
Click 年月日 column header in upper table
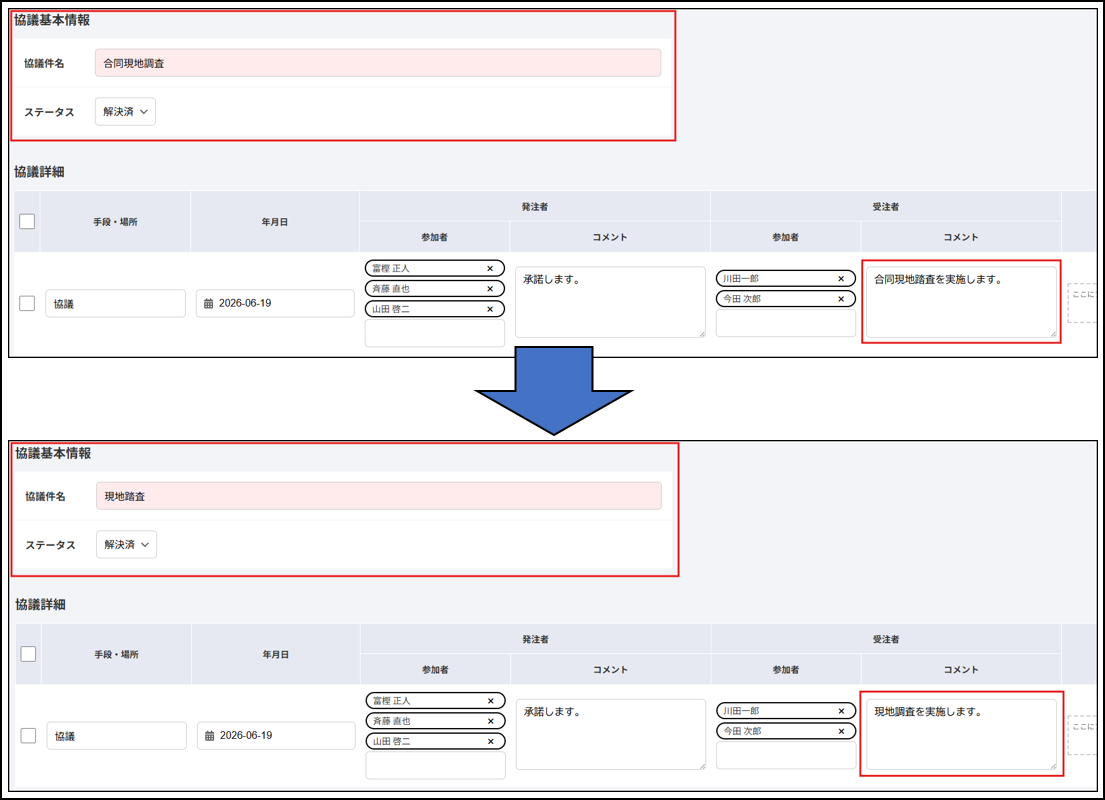(x=275, y=222)
